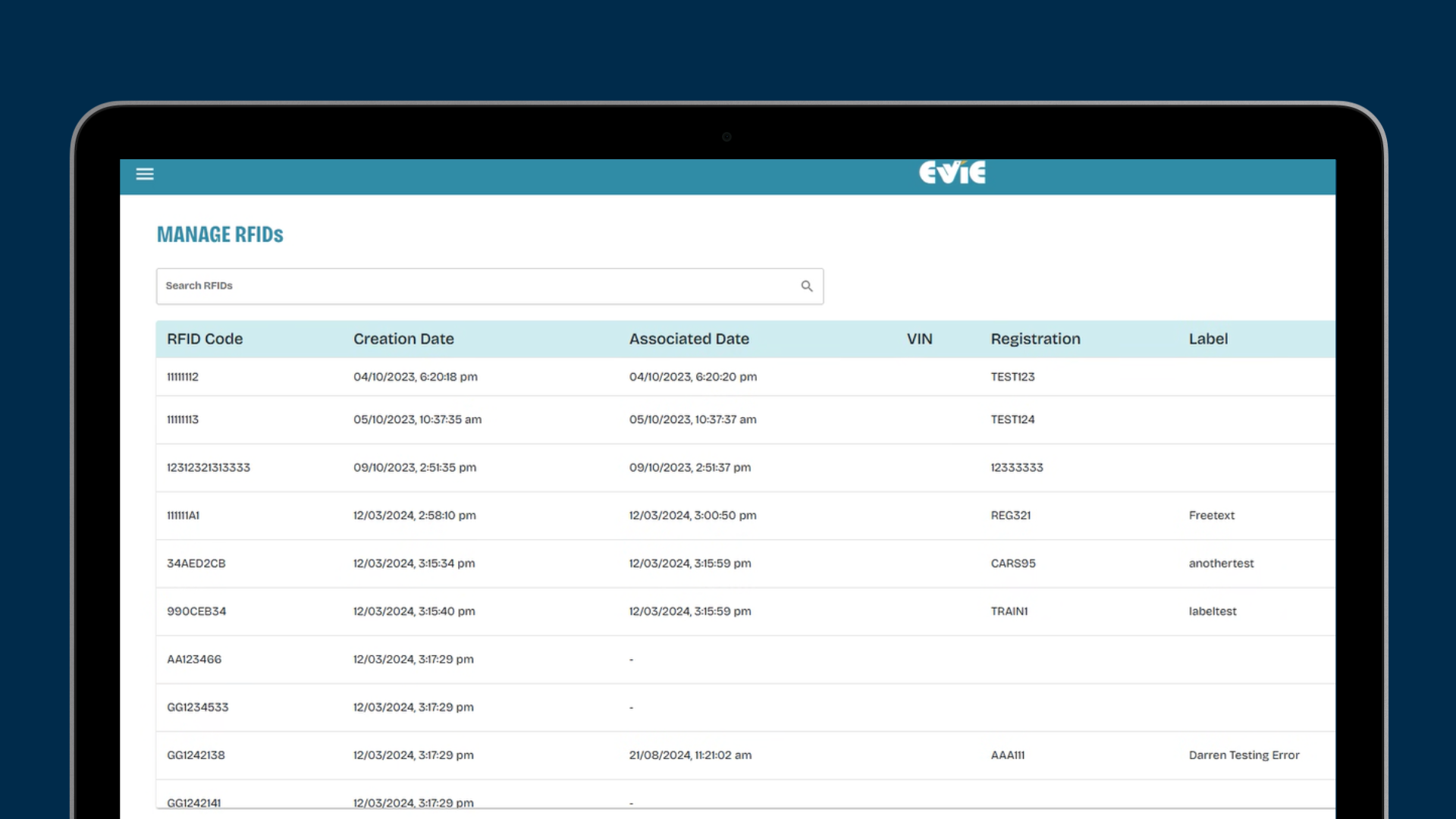Screen dimensions: 1456x819
Task: Click registration TEST123
Action: pyautogui.click(x=1012, y=377)
